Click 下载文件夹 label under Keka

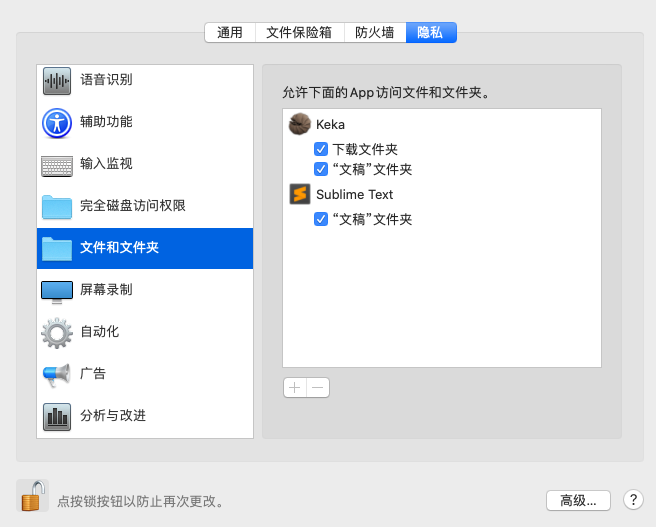[365, 149]
